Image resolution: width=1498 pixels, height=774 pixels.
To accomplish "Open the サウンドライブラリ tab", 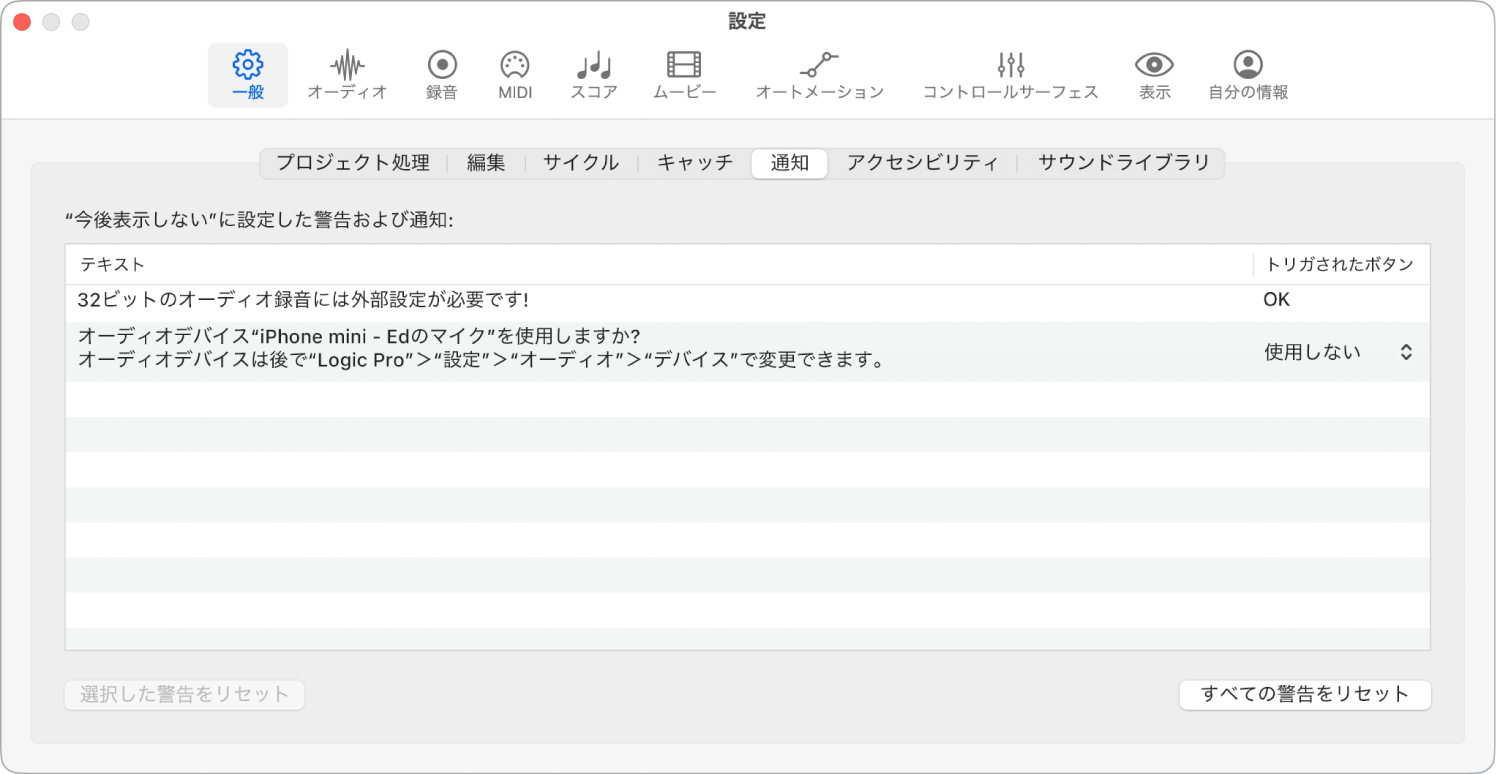I will (x=1124, y=163).
